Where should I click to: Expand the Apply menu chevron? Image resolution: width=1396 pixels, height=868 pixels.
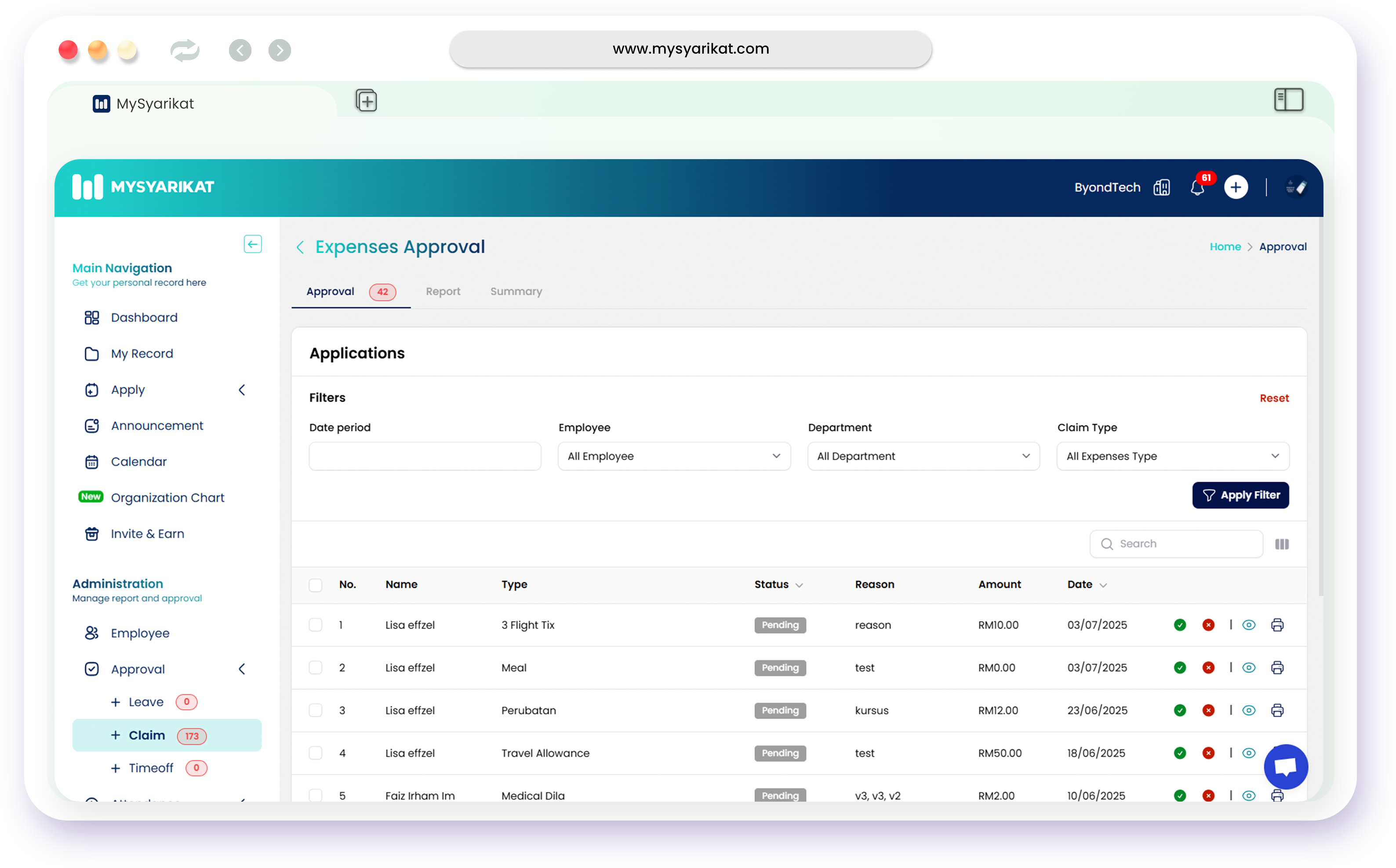[242, 390]
